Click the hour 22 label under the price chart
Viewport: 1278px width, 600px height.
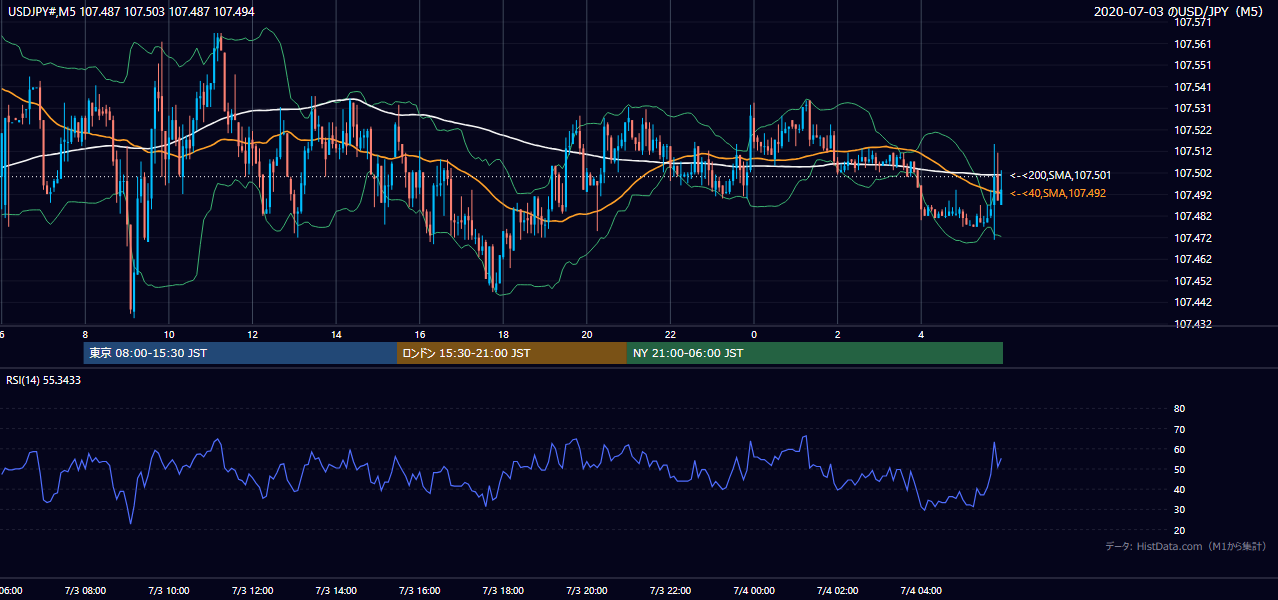[670, 334]
